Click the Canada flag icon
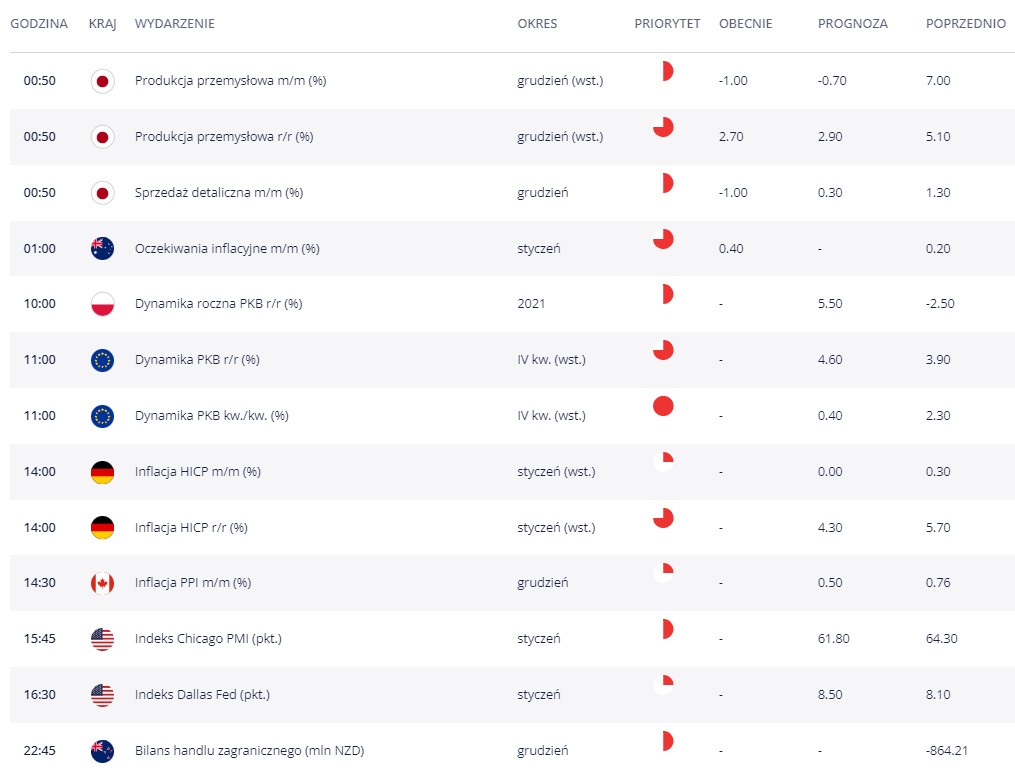Viewport: 1015px width, 772px height. coord(102,583)
